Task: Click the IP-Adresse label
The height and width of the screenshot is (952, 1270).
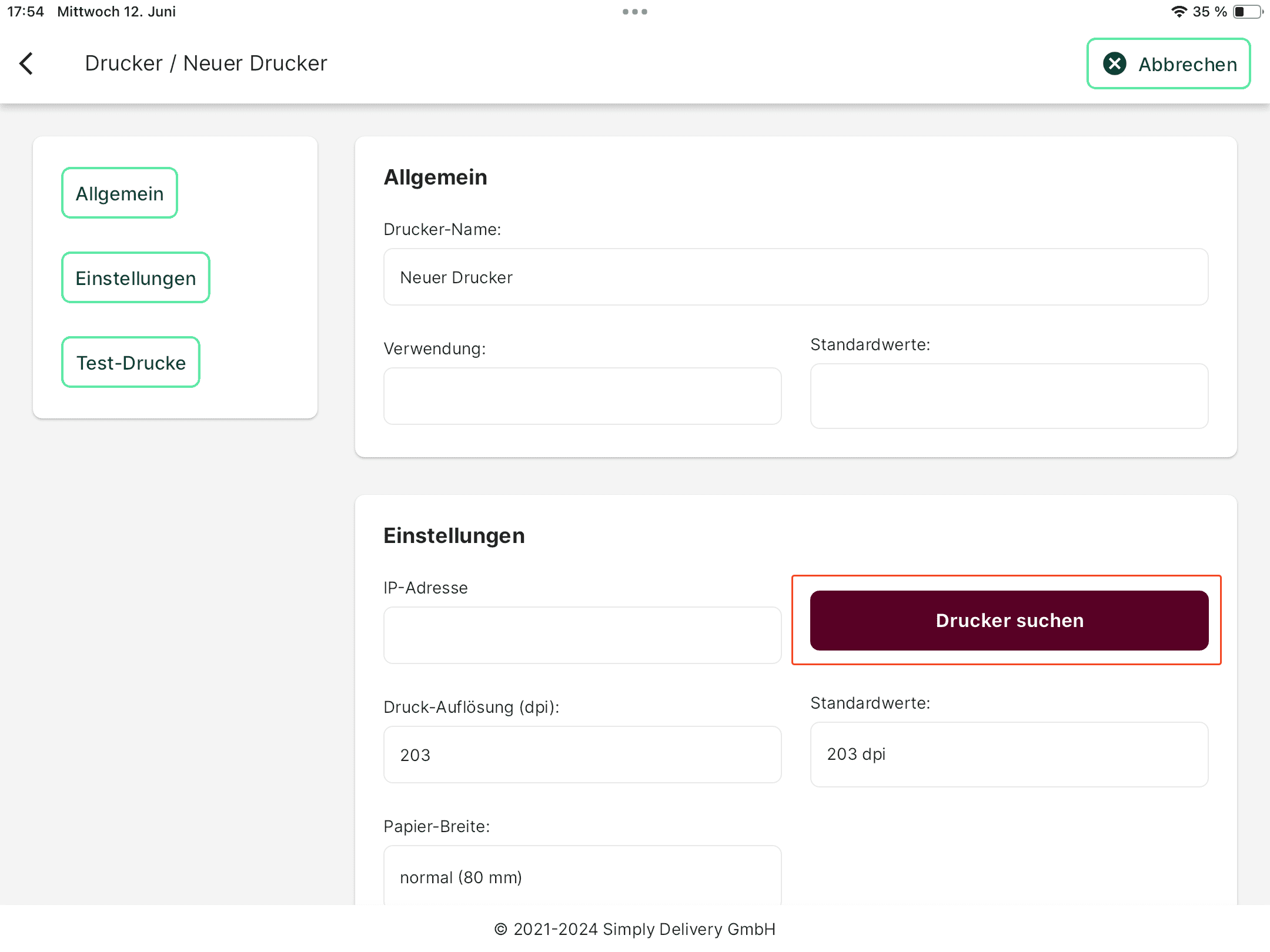Action: point(426,588)
